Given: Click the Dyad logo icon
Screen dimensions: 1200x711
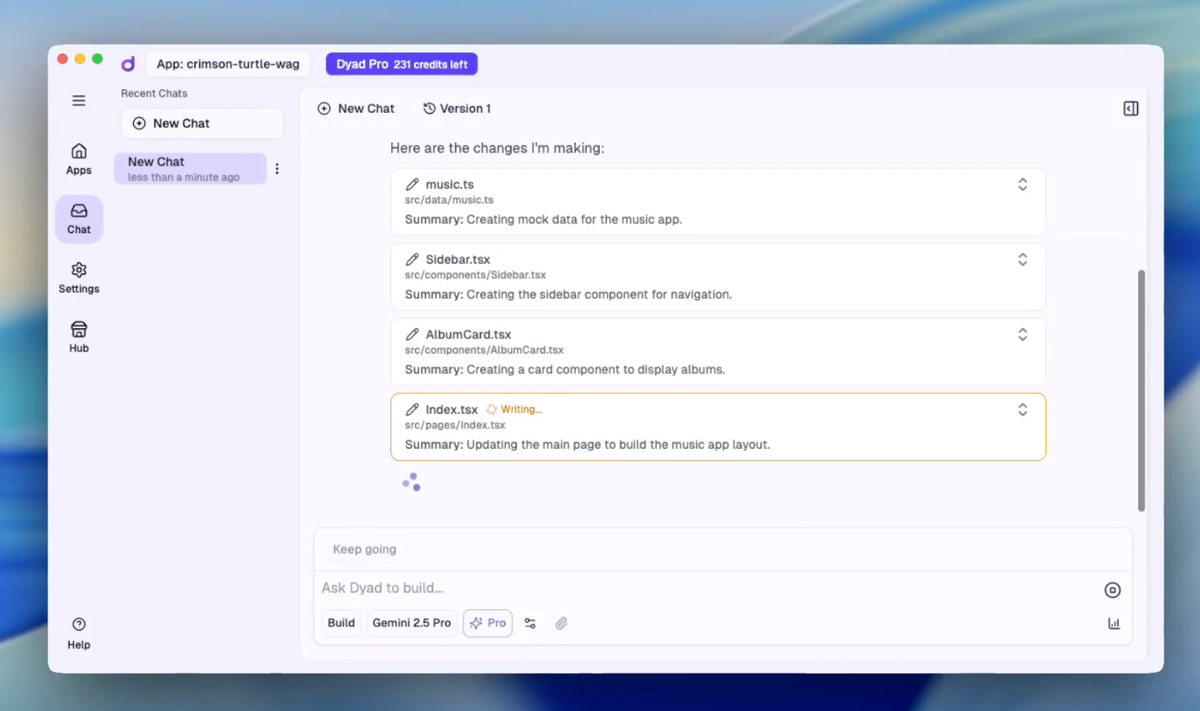Looking at the screenshot, I should point(128,64).
